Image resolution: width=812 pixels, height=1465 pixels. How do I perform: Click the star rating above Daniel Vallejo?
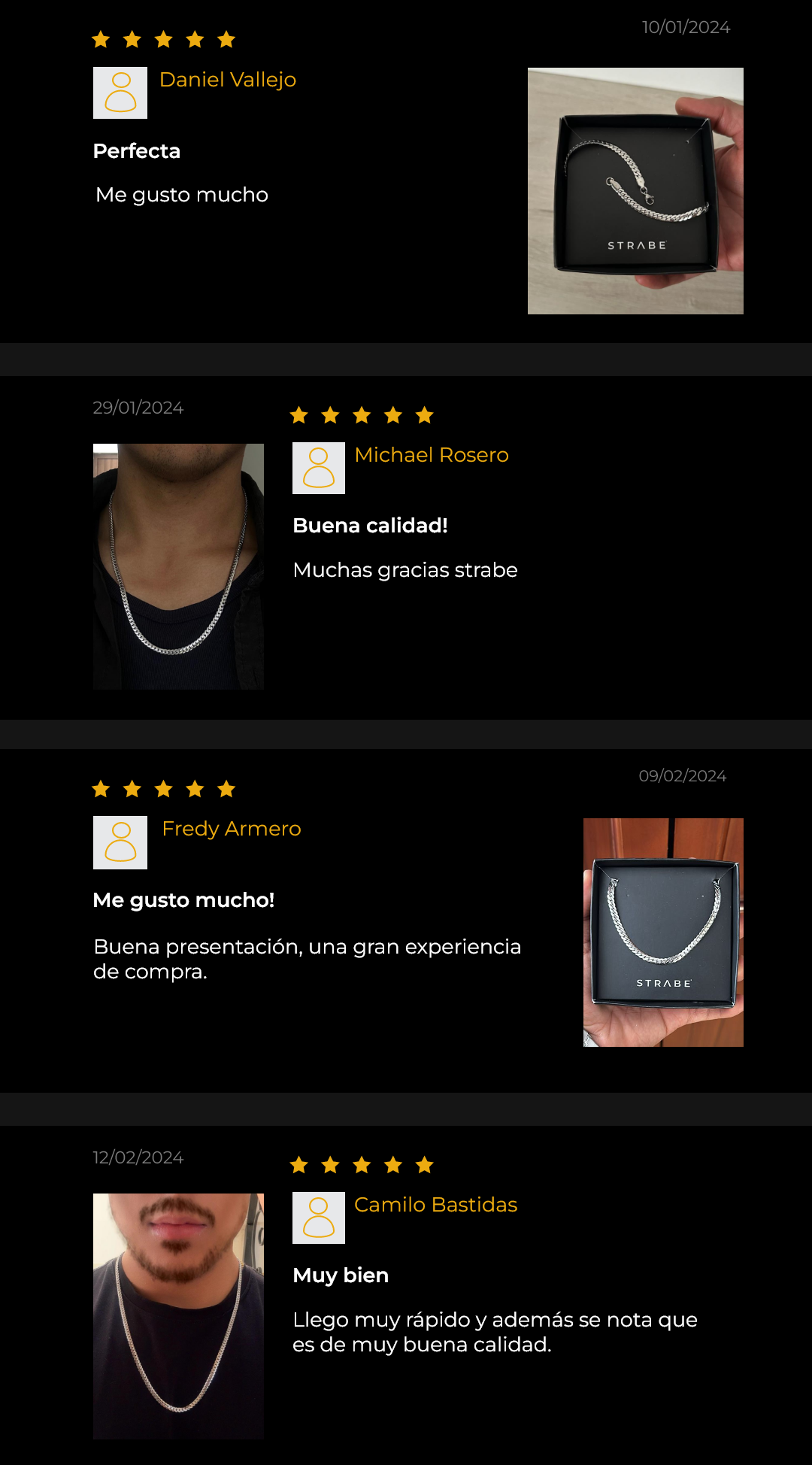click(164, 39)
